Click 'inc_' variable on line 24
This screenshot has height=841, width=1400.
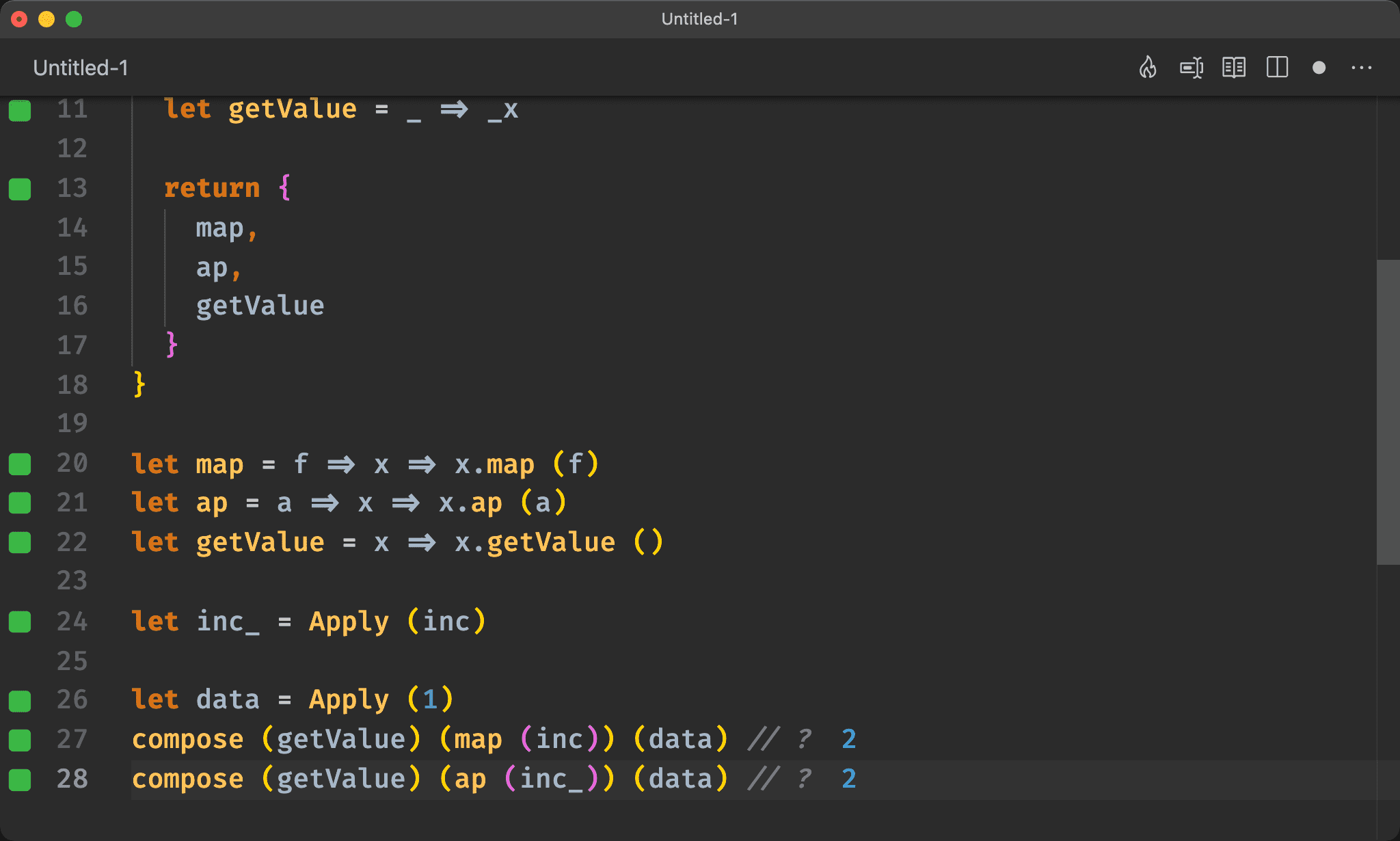click(228, 622)
